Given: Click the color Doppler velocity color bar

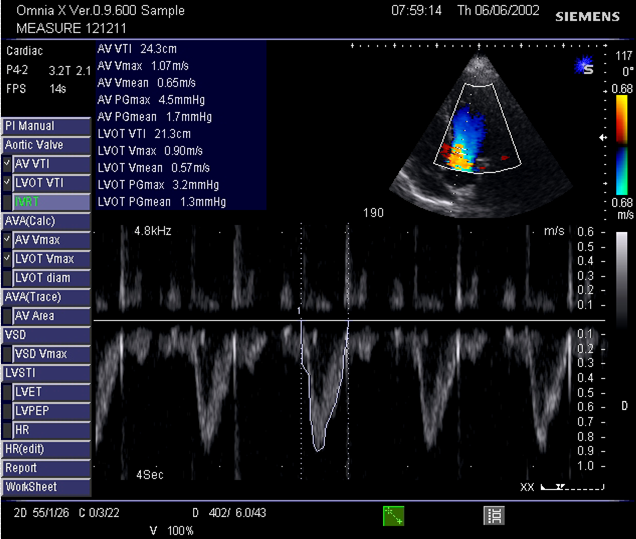Looking at the screenshot, I should pos(621,145).
